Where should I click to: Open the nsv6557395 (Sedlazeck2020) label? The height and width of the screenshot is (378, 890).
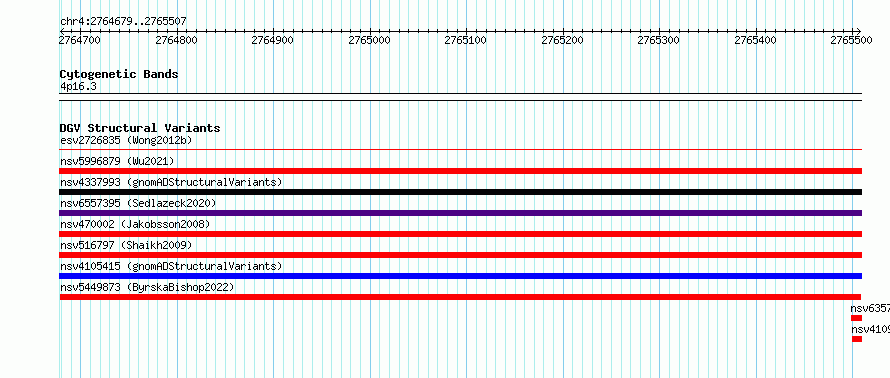[x=138, y=203]
